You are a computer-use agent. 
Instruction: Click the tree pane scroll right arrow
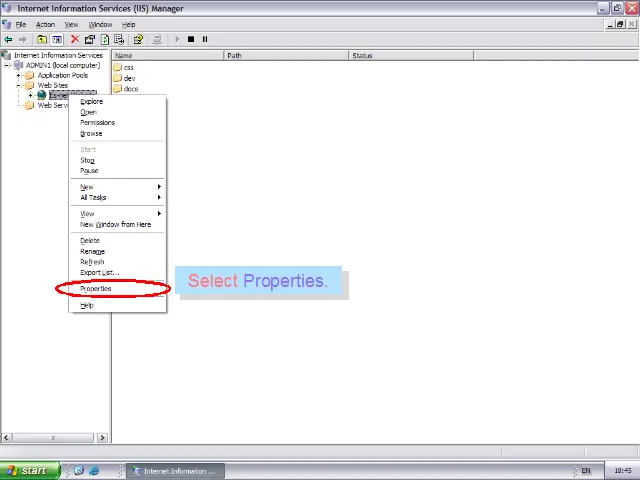102,438
